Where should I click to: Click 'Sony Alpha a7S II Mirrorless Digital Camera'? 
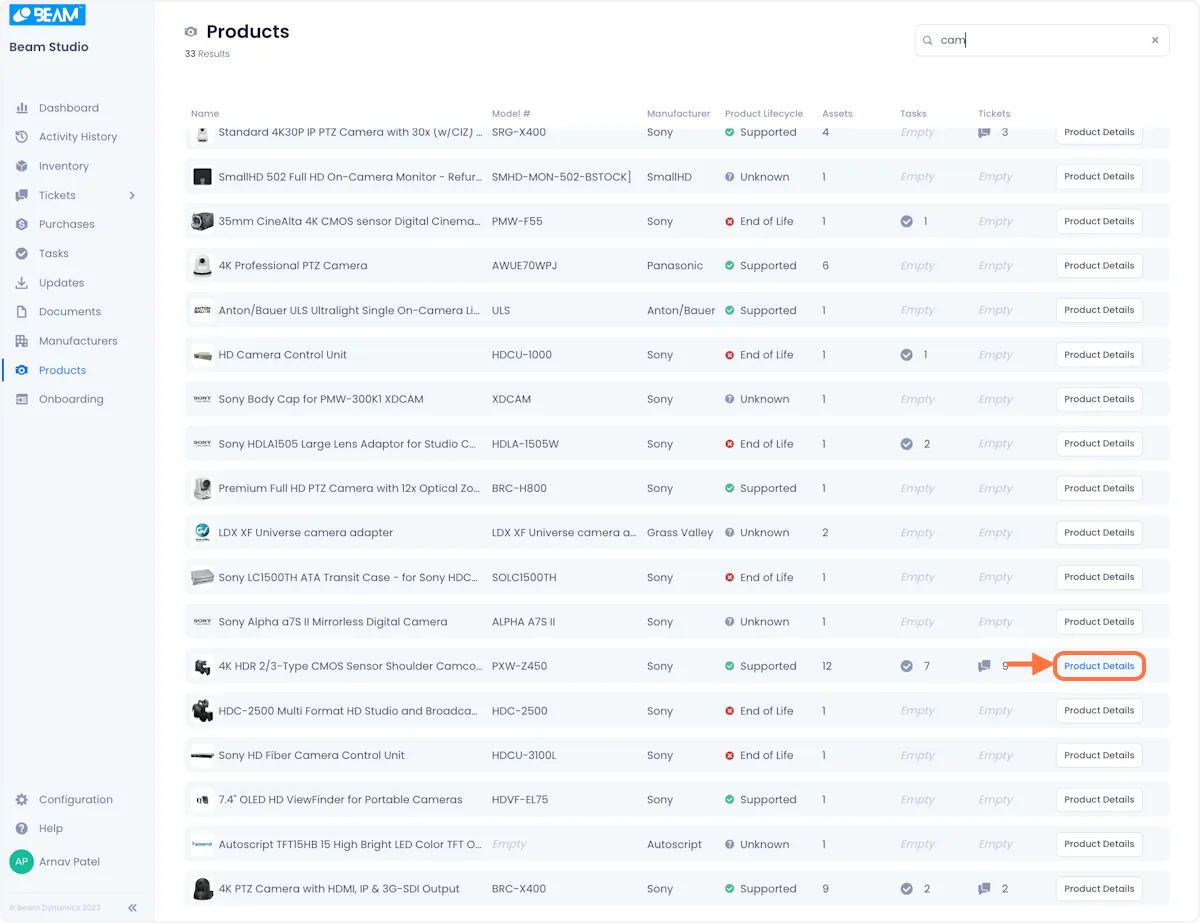point(333,622)
